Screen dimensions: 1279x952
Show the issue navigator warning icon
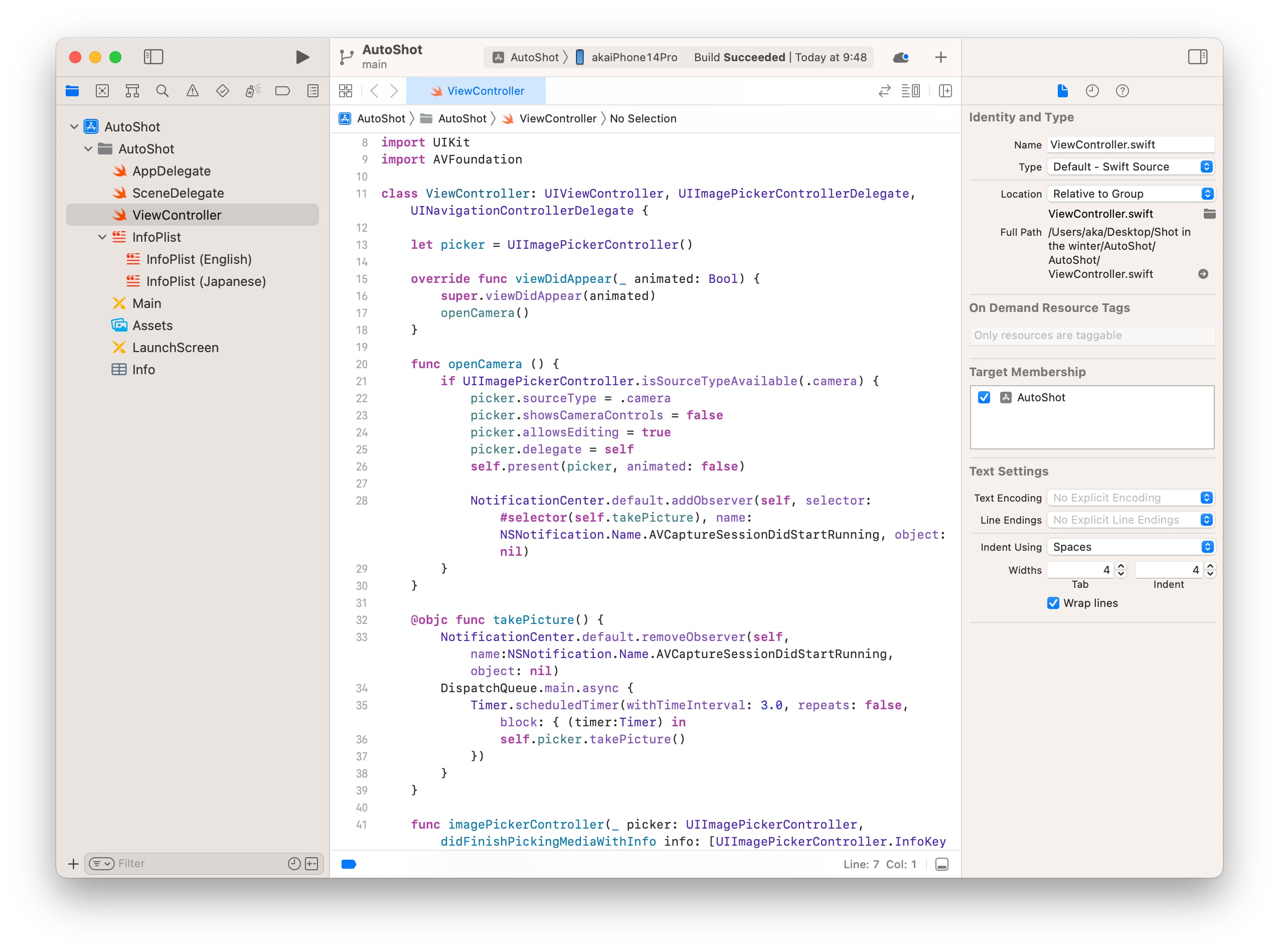tap(193, 90)
